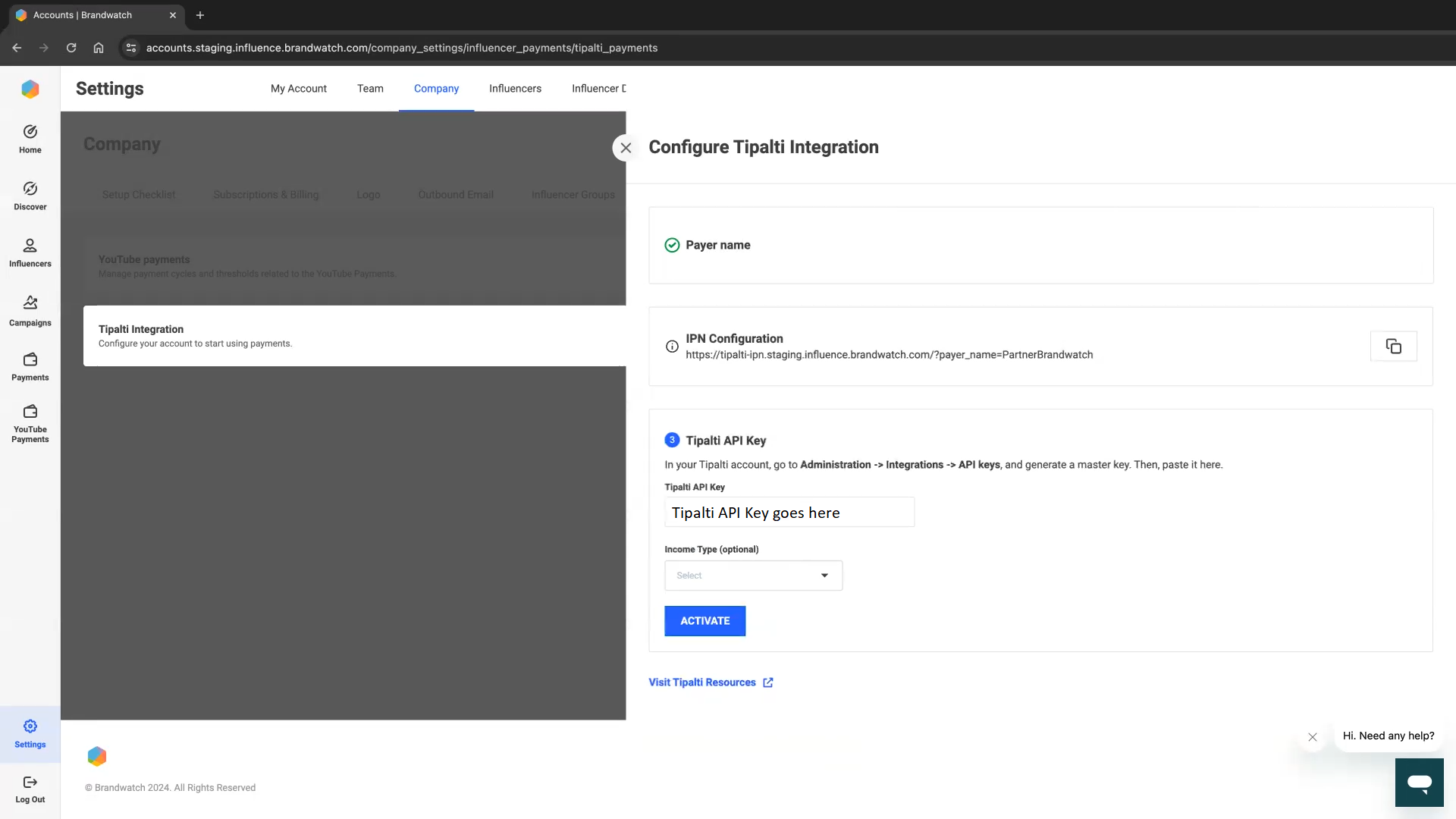
Task: Go to Influencers in the sidebar
Action: pos(30,253)
